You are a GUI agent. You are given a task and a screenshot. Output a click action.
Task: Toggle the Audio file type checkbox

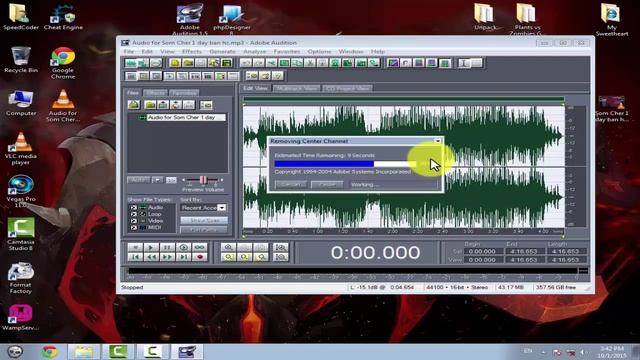pyautogui.click(x=134, y=208)
